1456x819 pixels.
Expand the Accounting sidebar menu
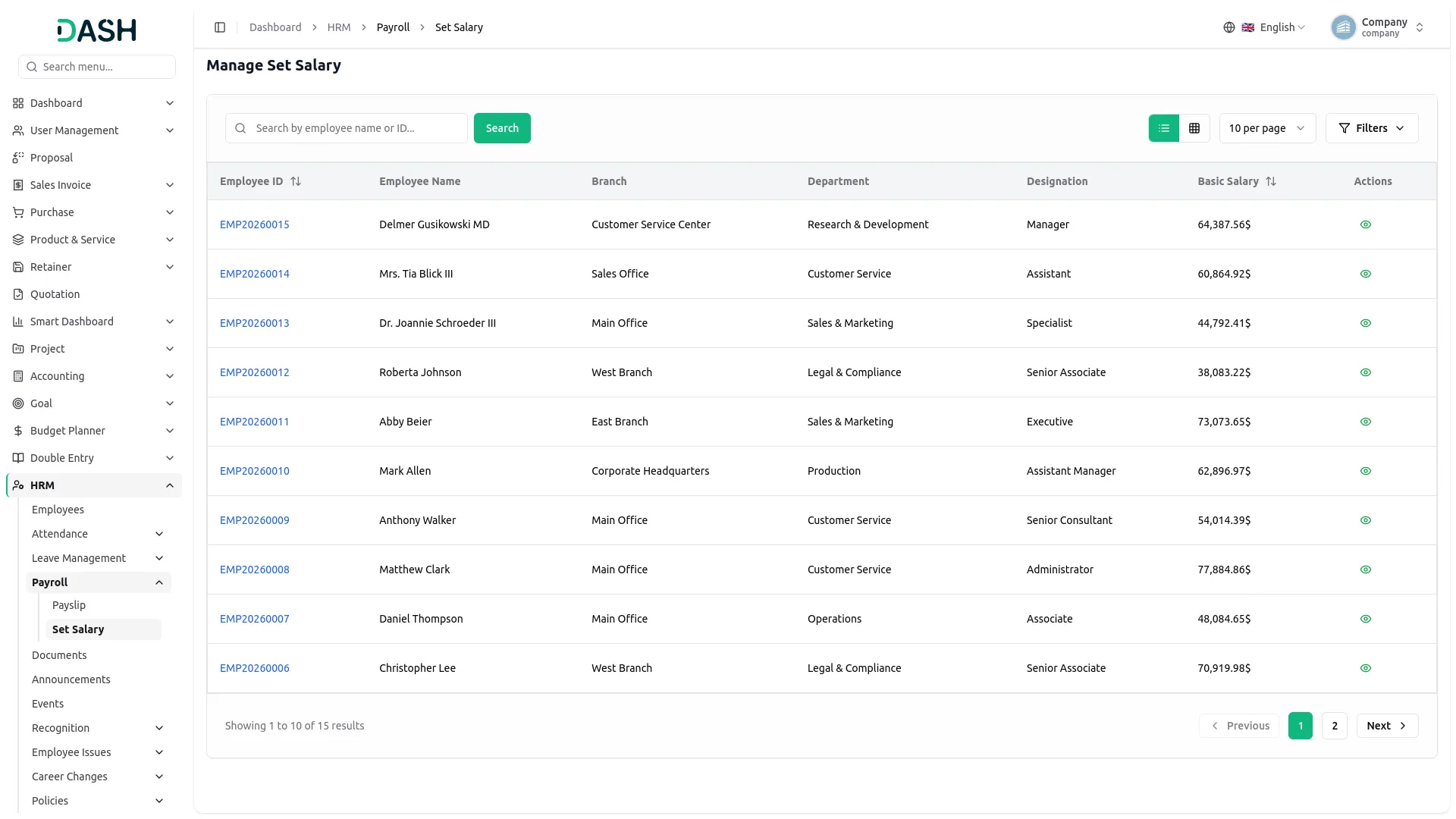click(94, 376)
